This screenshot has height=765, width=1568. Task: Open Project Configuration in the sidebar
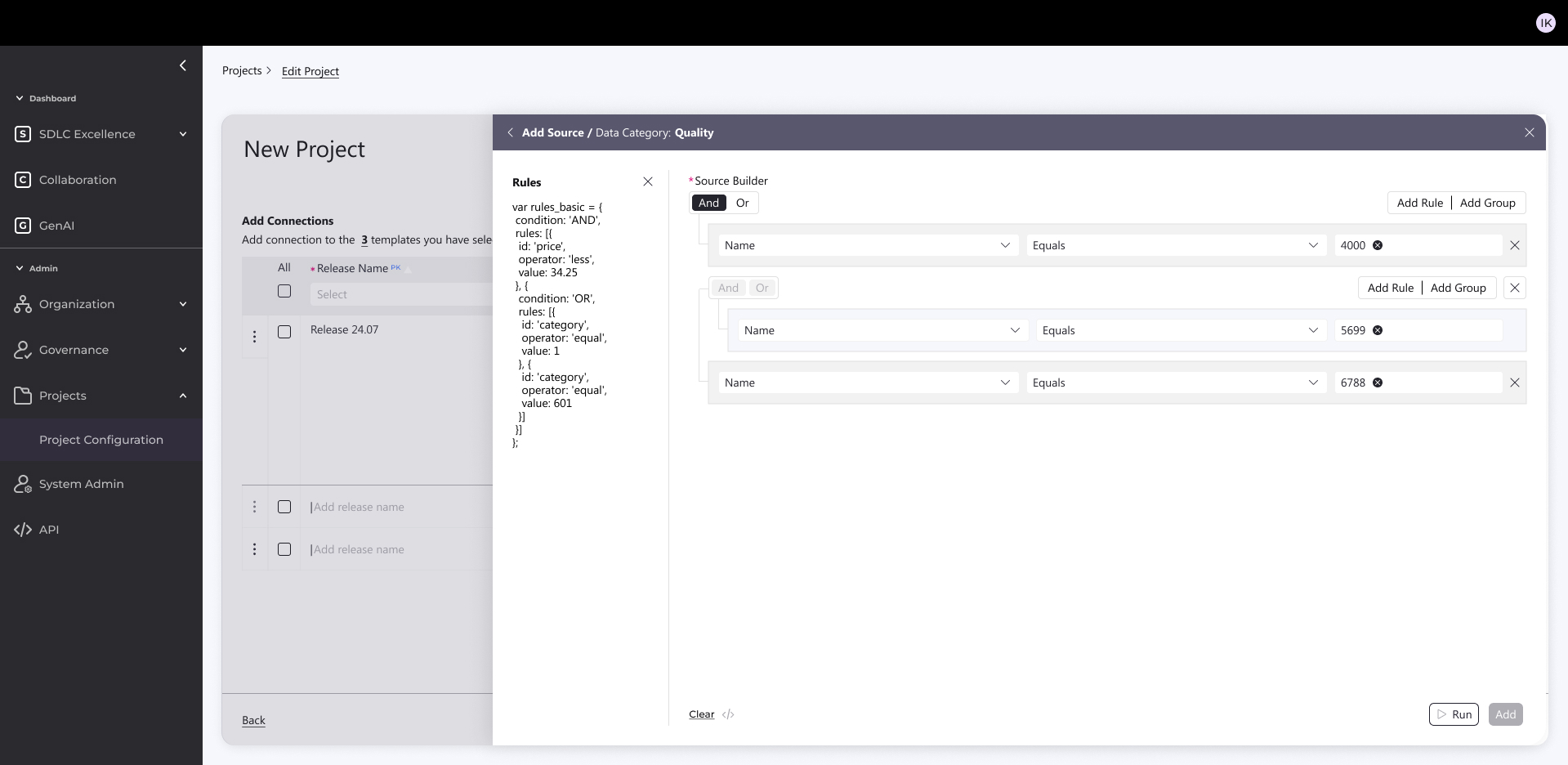point(101,440)
